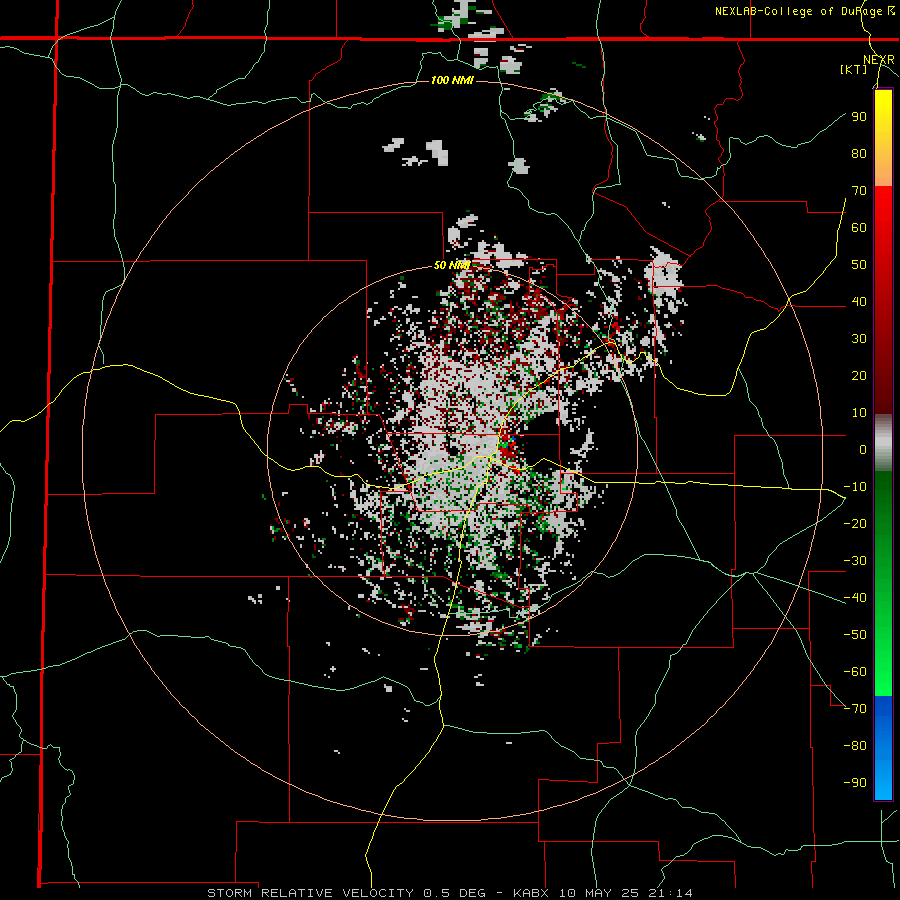Click the -20 value on velocity scale
The image size is (900, 900).
tap(855, 523)
